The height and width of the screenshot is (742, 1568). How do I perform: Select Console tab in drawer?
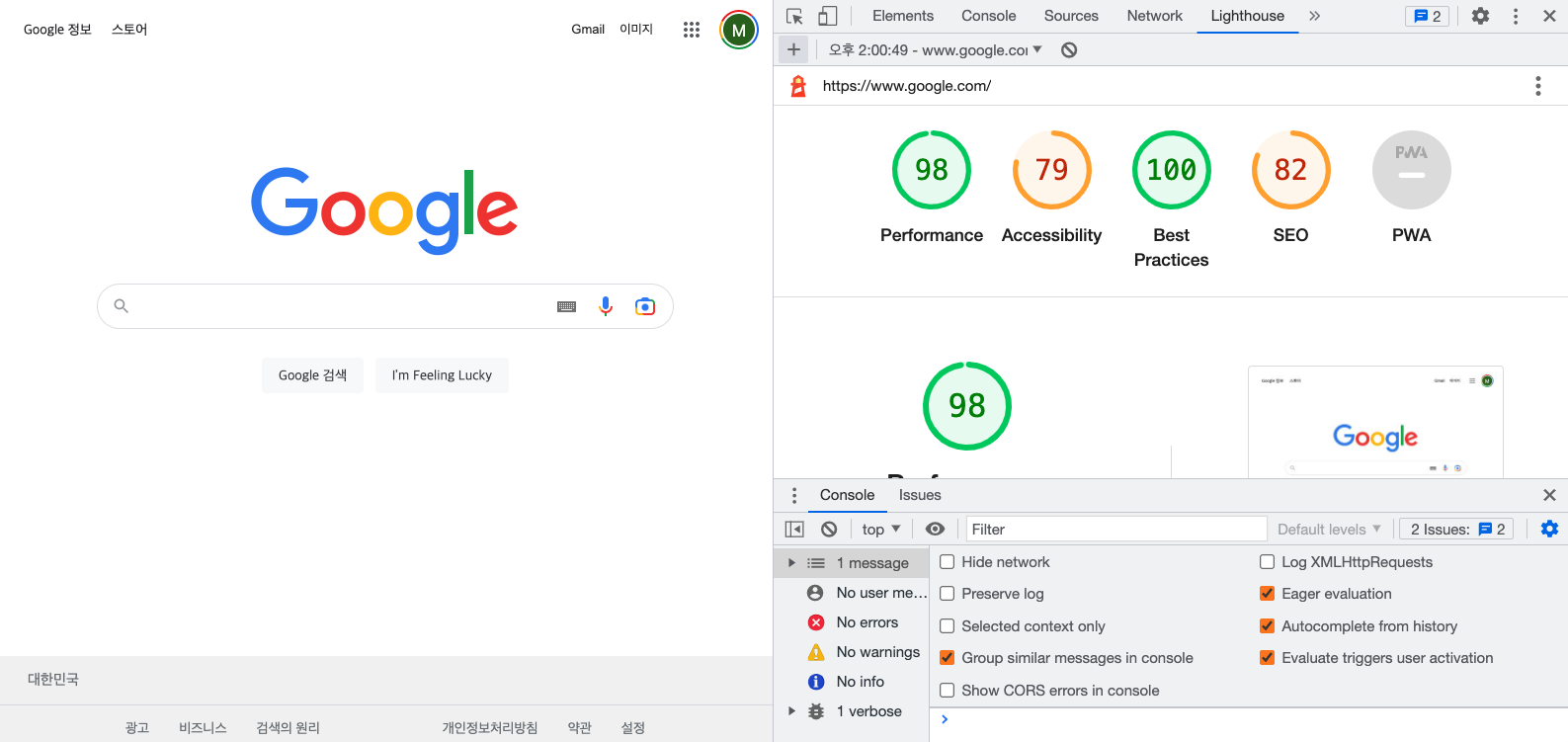point(847,495)
